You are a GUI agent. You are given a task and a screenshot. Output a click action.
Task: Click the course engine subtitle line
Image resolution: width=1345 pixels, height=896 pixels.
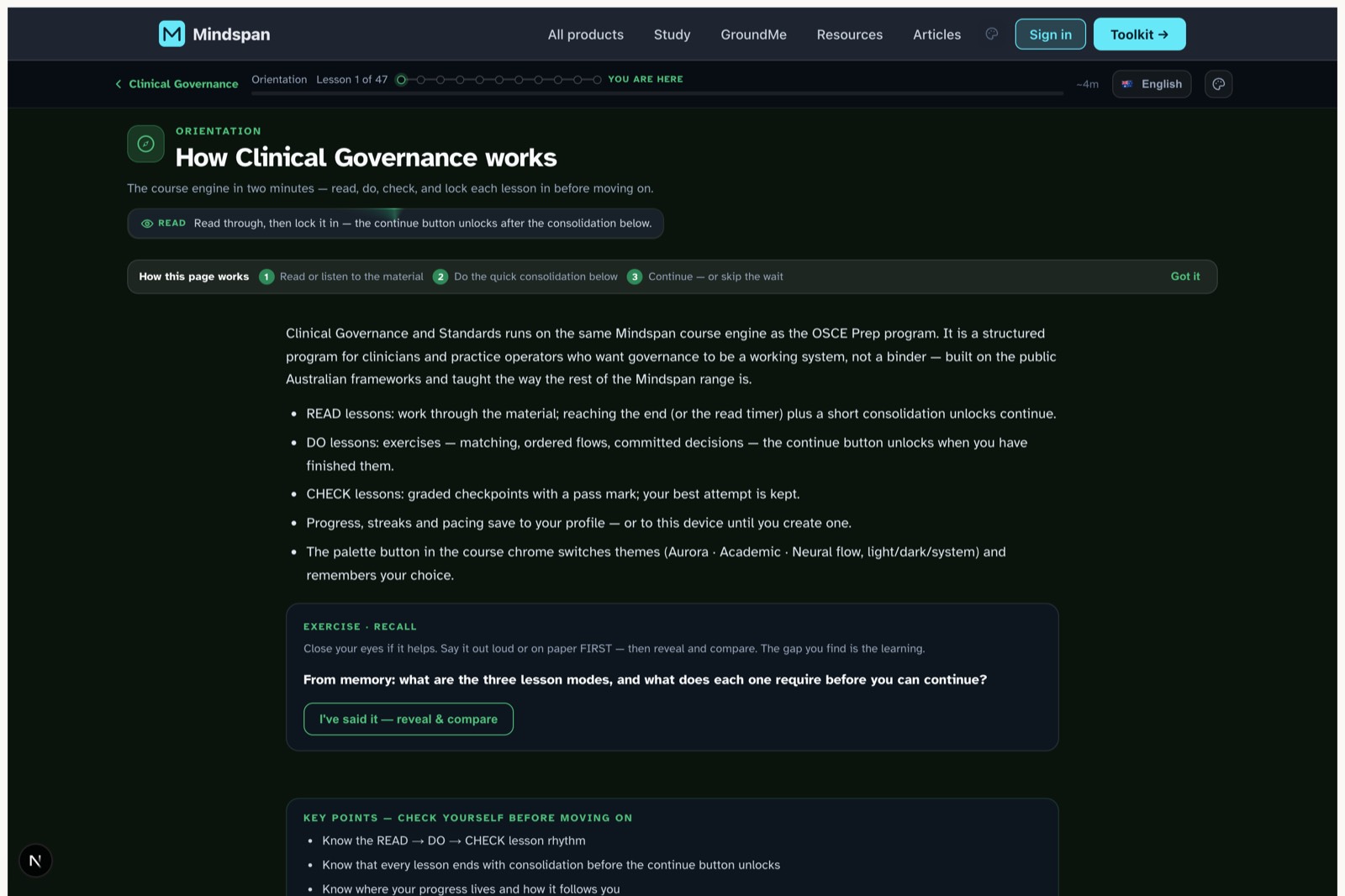click(x=390, y=188)
